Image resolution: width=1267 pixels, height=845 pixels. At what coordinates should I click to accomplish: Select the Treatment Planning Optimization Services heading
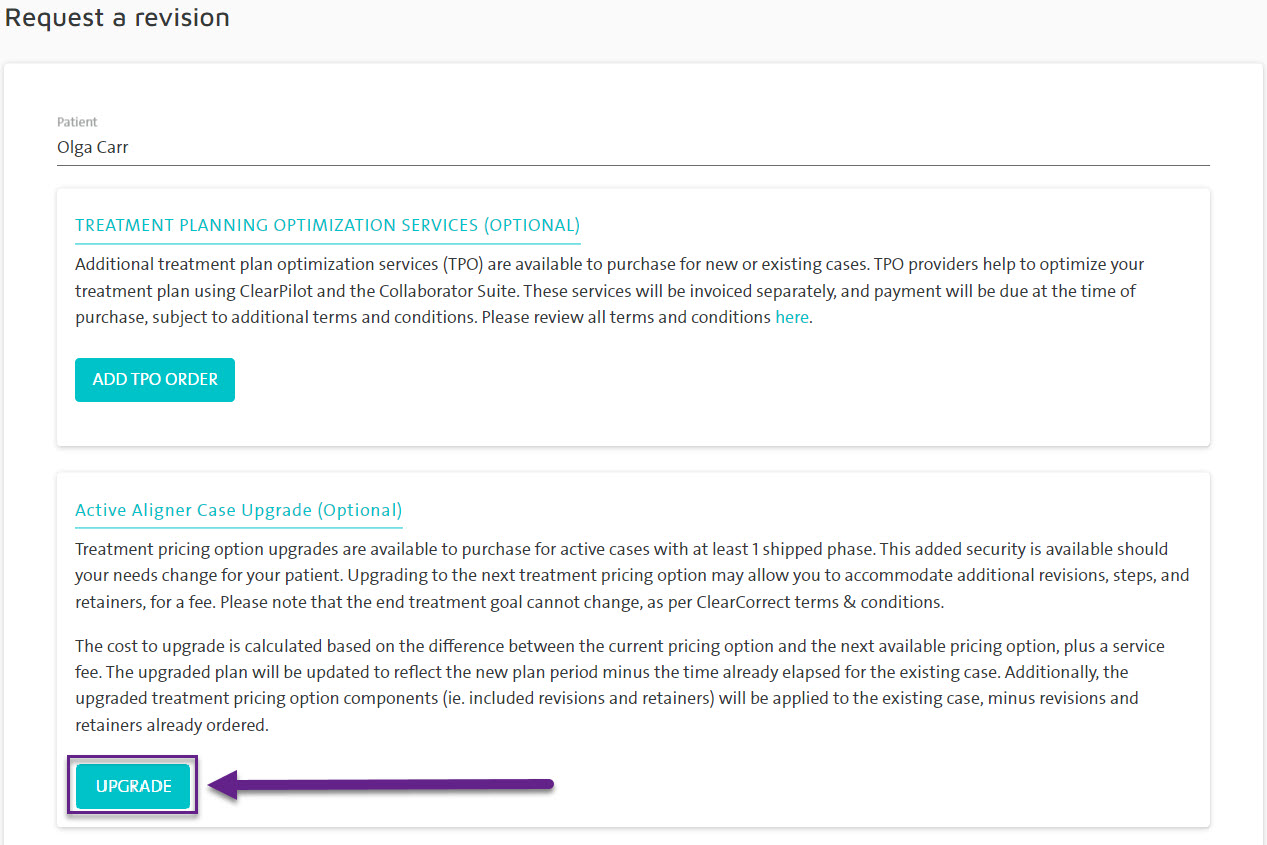point(327,225)
